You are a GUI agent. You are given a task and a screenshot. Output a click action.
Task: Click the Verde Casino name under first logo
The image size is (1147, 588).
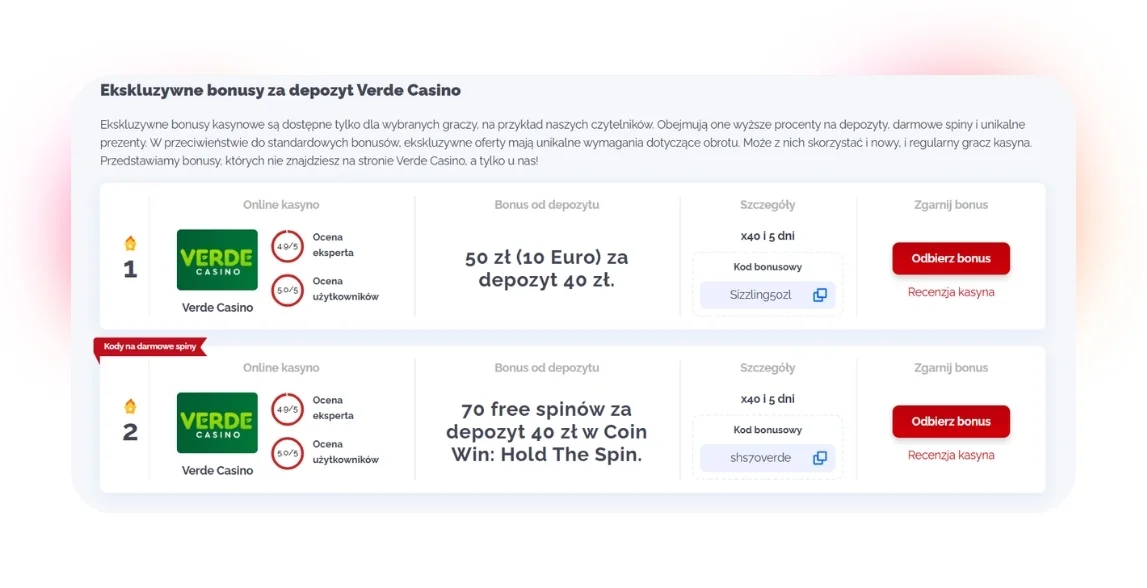(x=217, y=307)
